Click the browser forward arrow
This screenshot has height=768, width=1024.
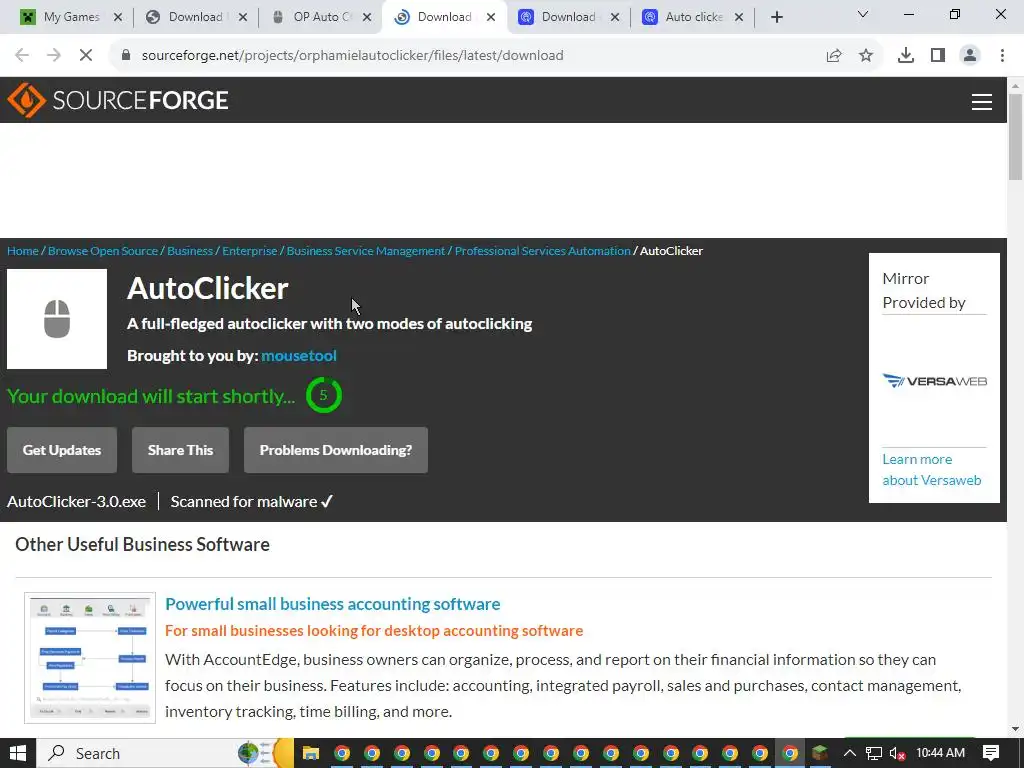coord(54,56)
